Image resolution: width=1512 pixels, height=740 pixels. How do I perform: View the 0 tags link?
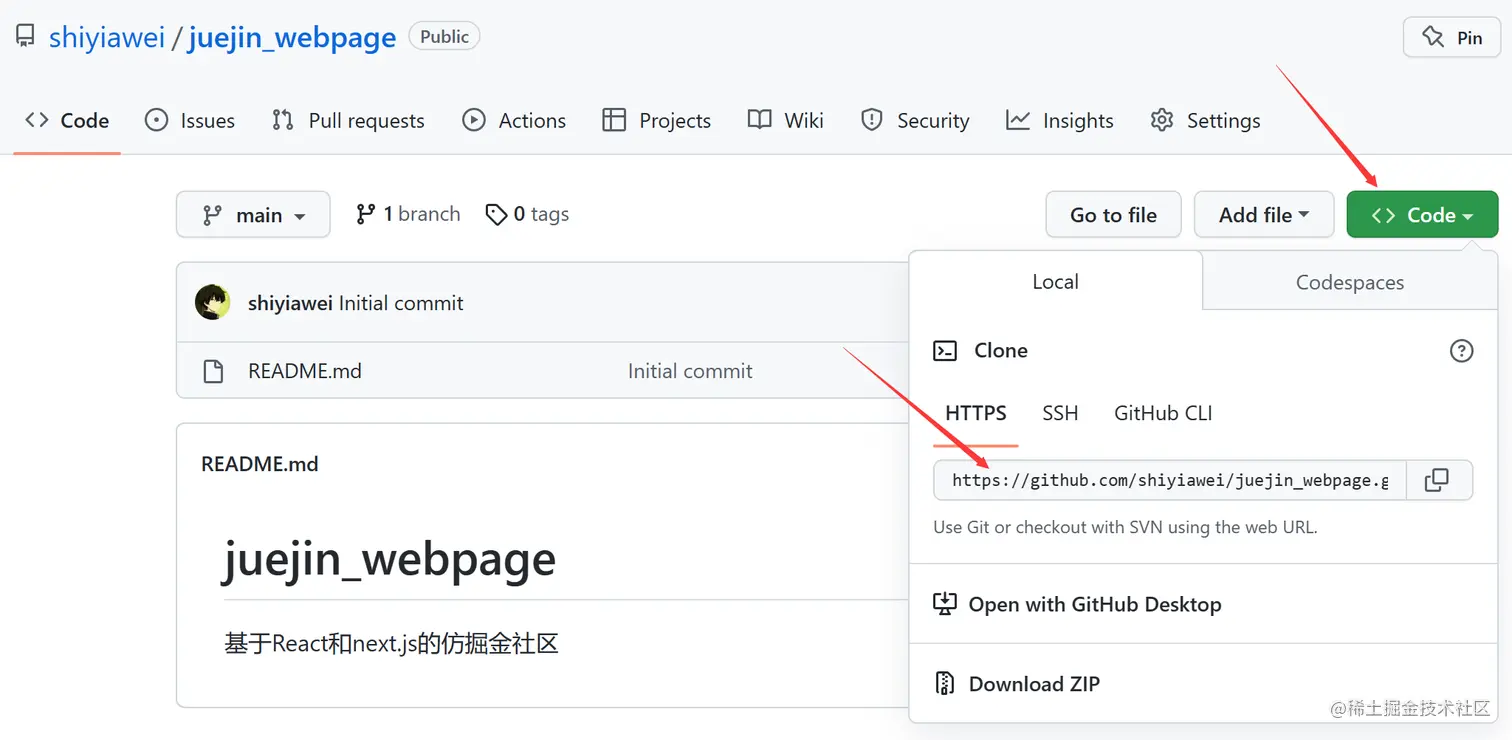coord(527,215)
